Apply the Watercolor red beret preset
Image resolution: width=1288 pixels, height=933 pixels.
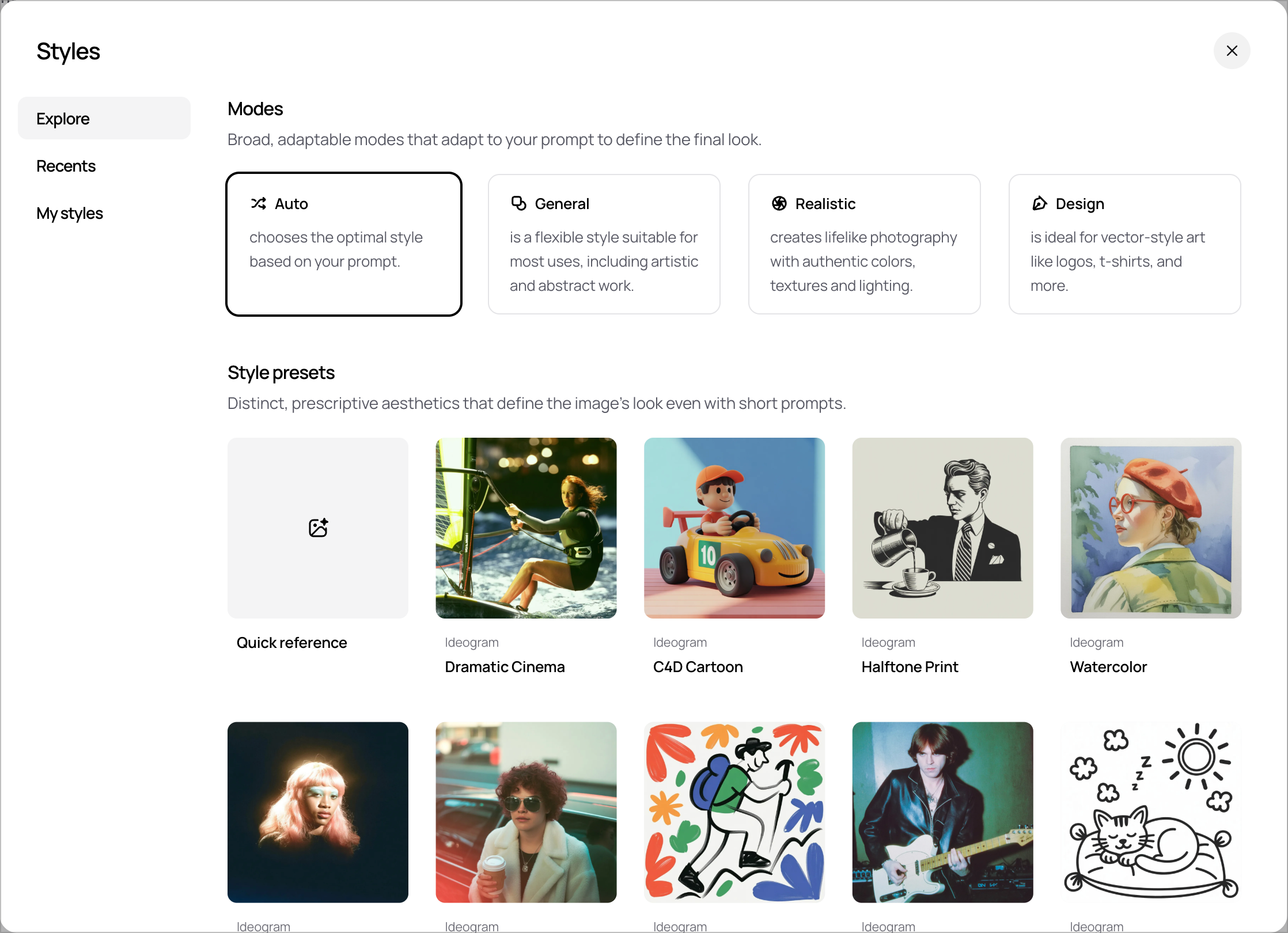1151,528
